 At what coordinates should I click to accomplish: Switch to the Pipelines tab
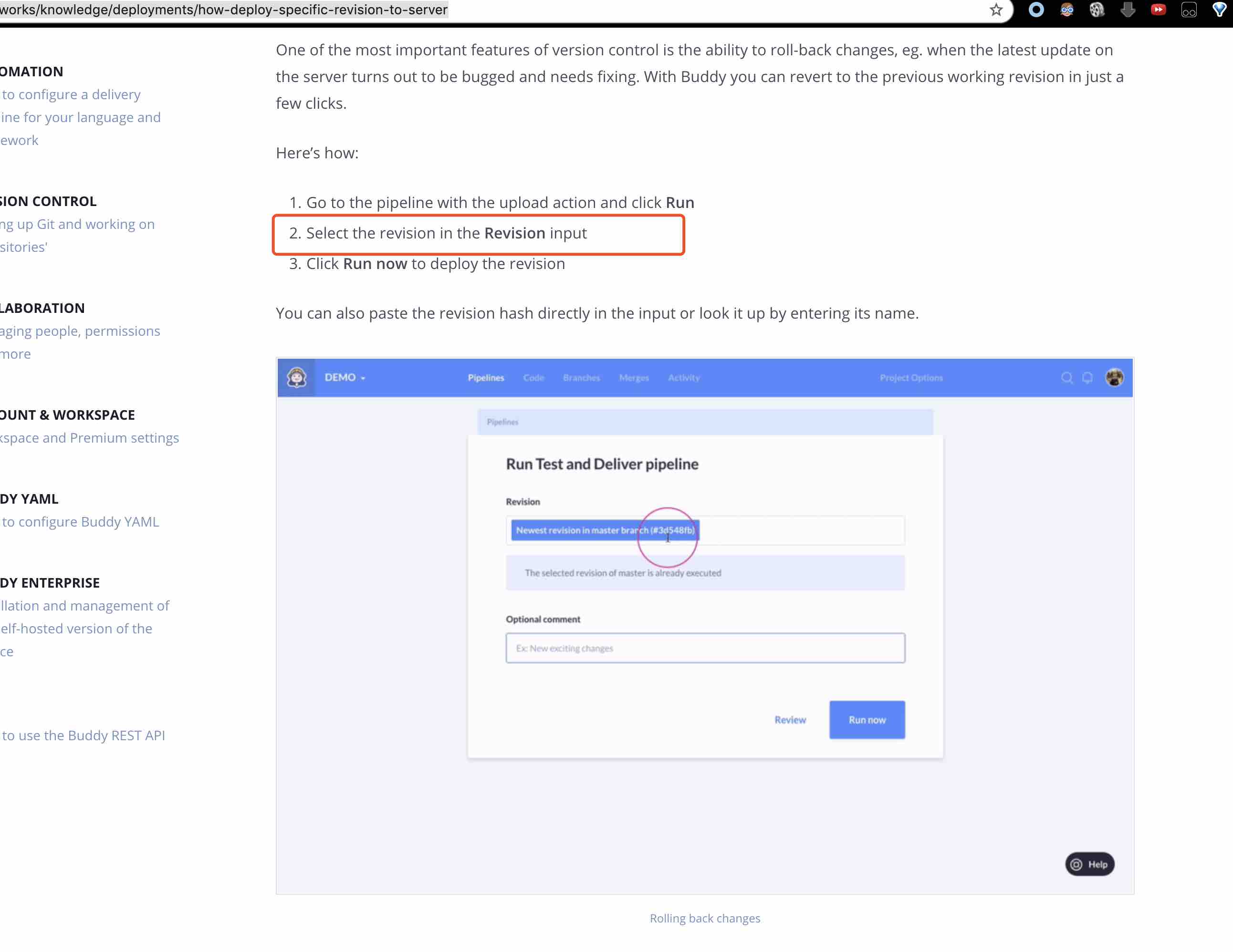486,378
